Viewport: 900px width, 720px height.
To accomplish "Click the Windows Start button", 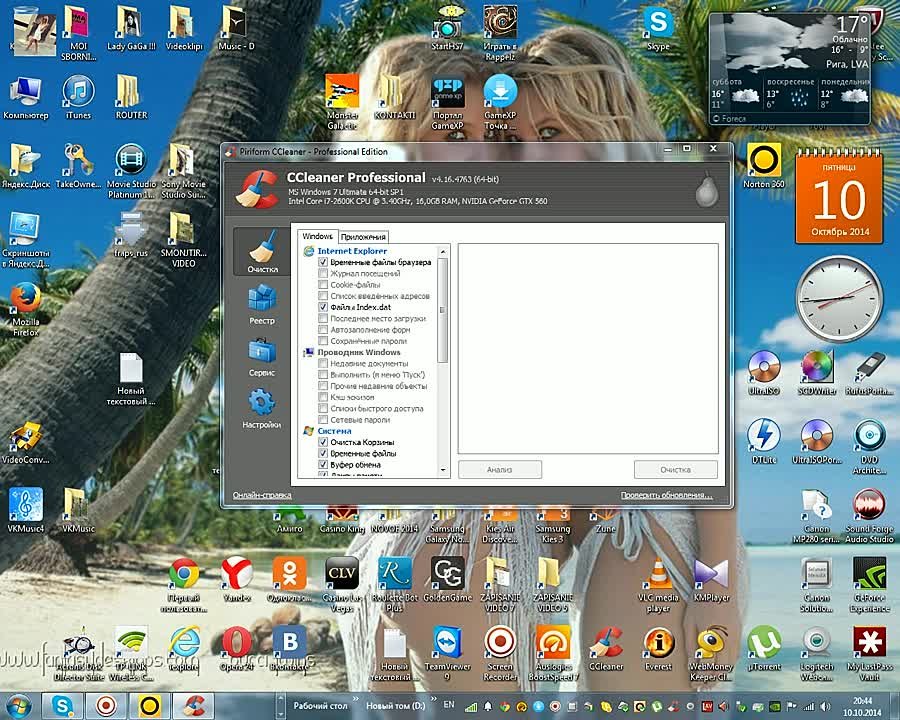I will coord(19,705).
